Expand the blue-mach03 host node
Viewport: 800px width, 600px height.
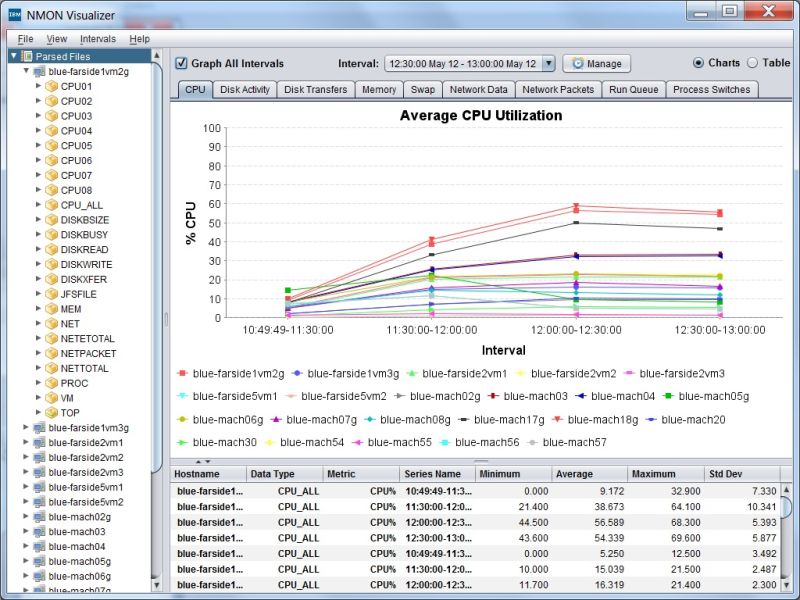tap(26, 532)
